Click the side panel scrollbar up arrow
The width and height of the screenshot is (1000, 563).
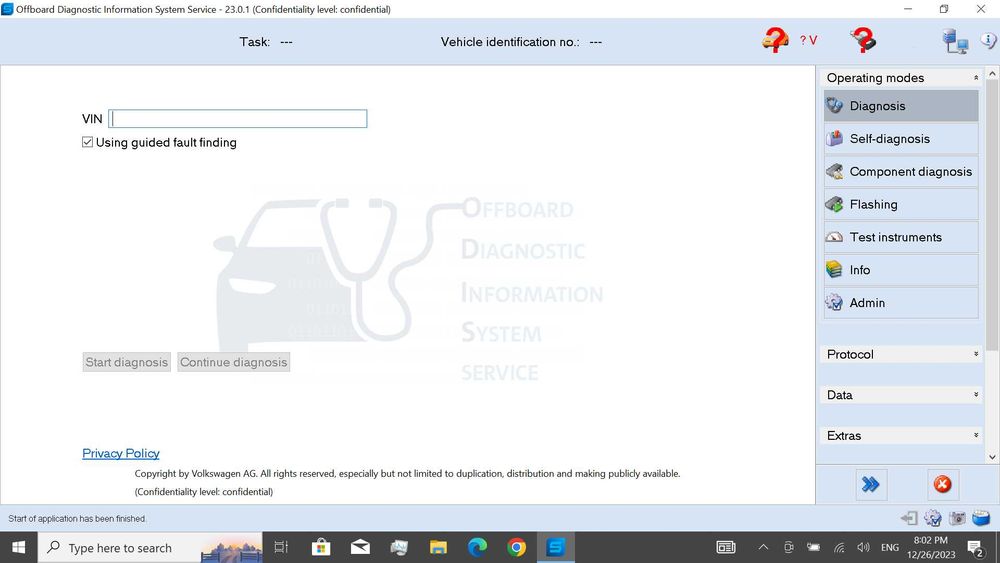[992, 74]
